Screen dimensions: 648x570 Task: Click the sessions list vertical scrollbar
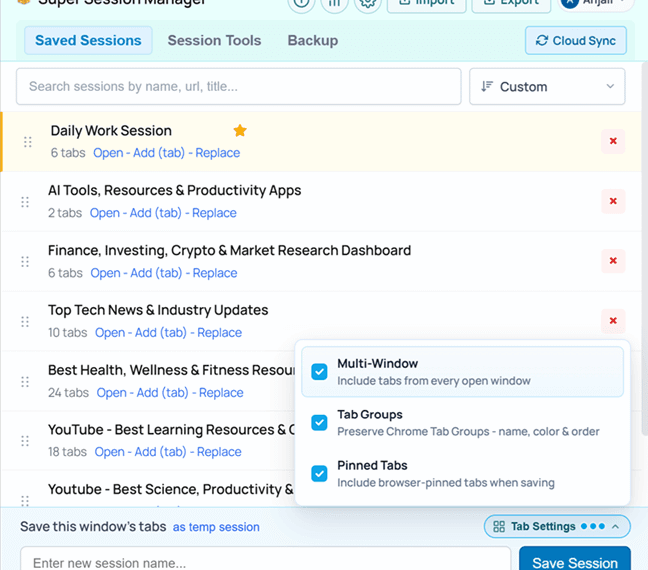[645, 248]
